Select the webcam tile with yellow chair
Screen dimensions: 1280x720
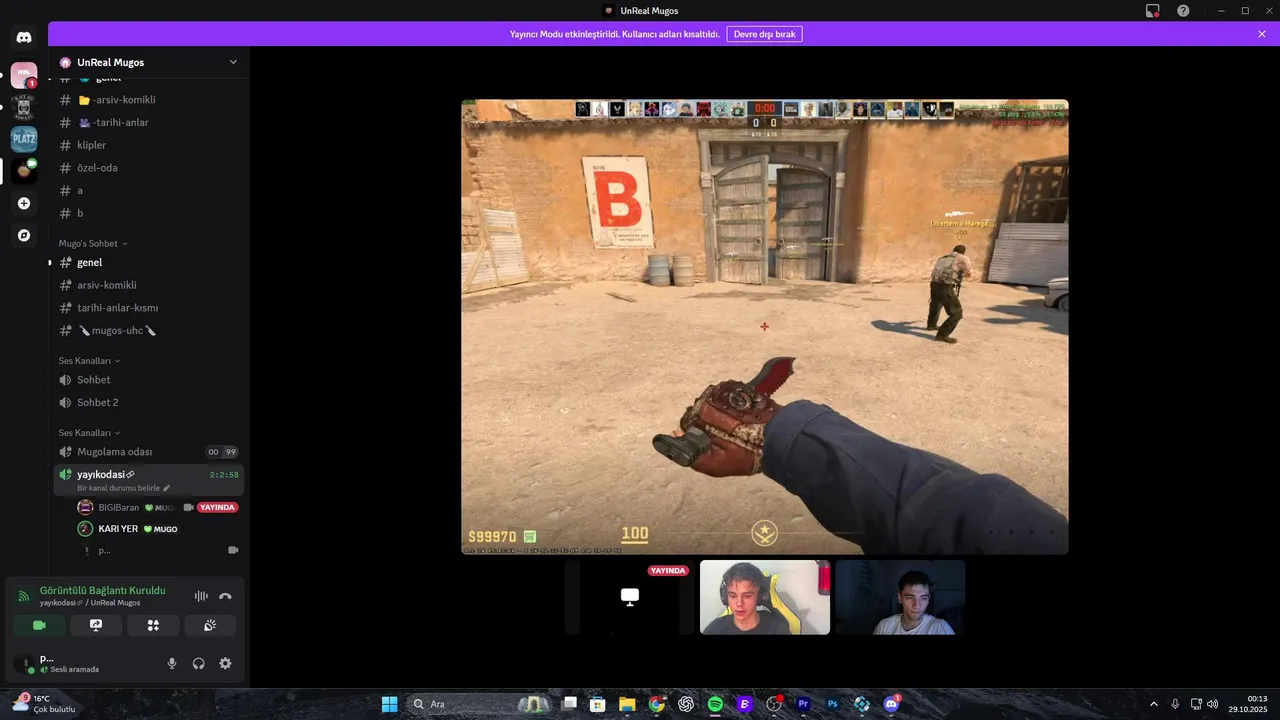765,597
